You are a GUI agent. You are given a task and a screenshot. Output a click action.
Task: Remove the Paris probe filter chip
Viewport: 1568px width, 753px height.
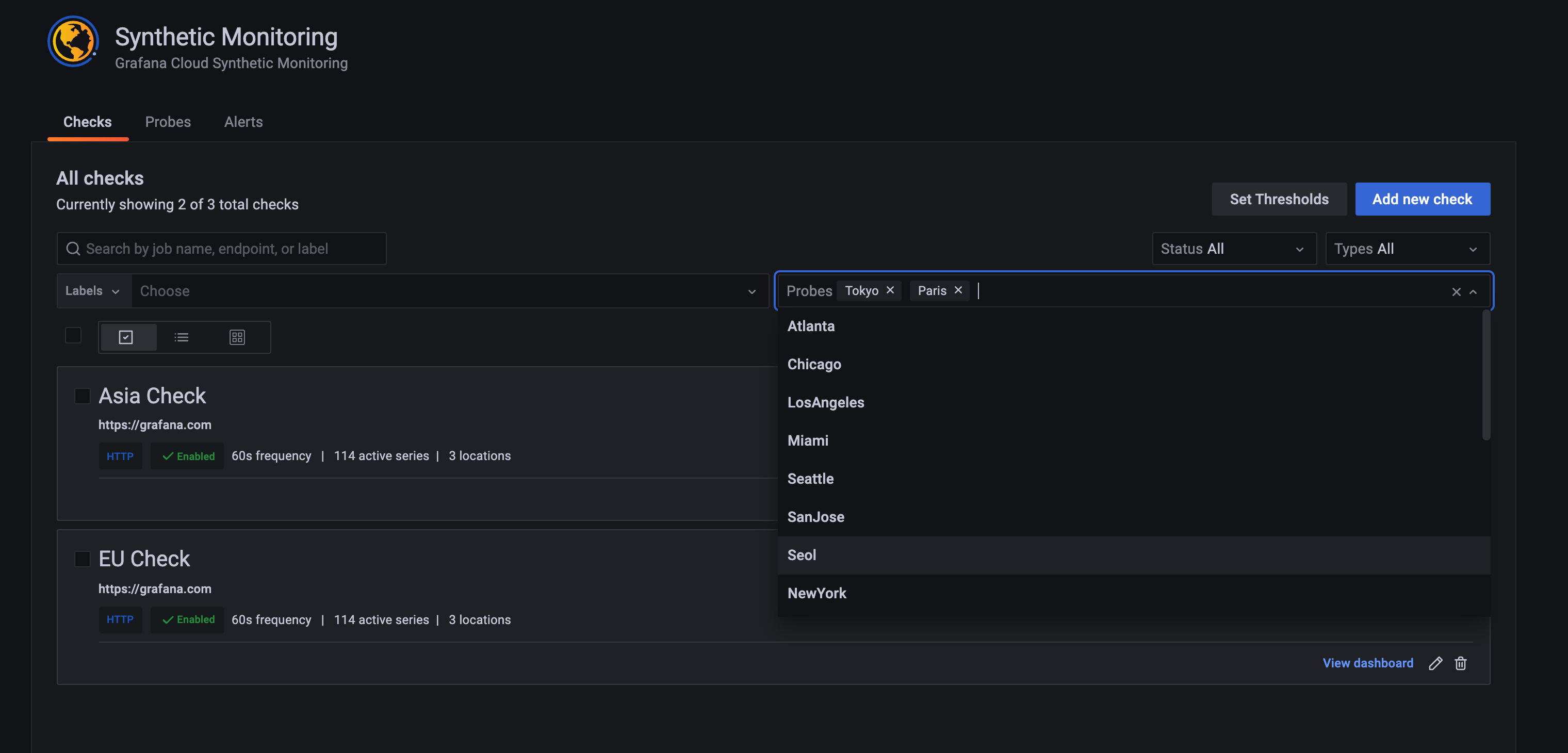[x=958, y=290]
